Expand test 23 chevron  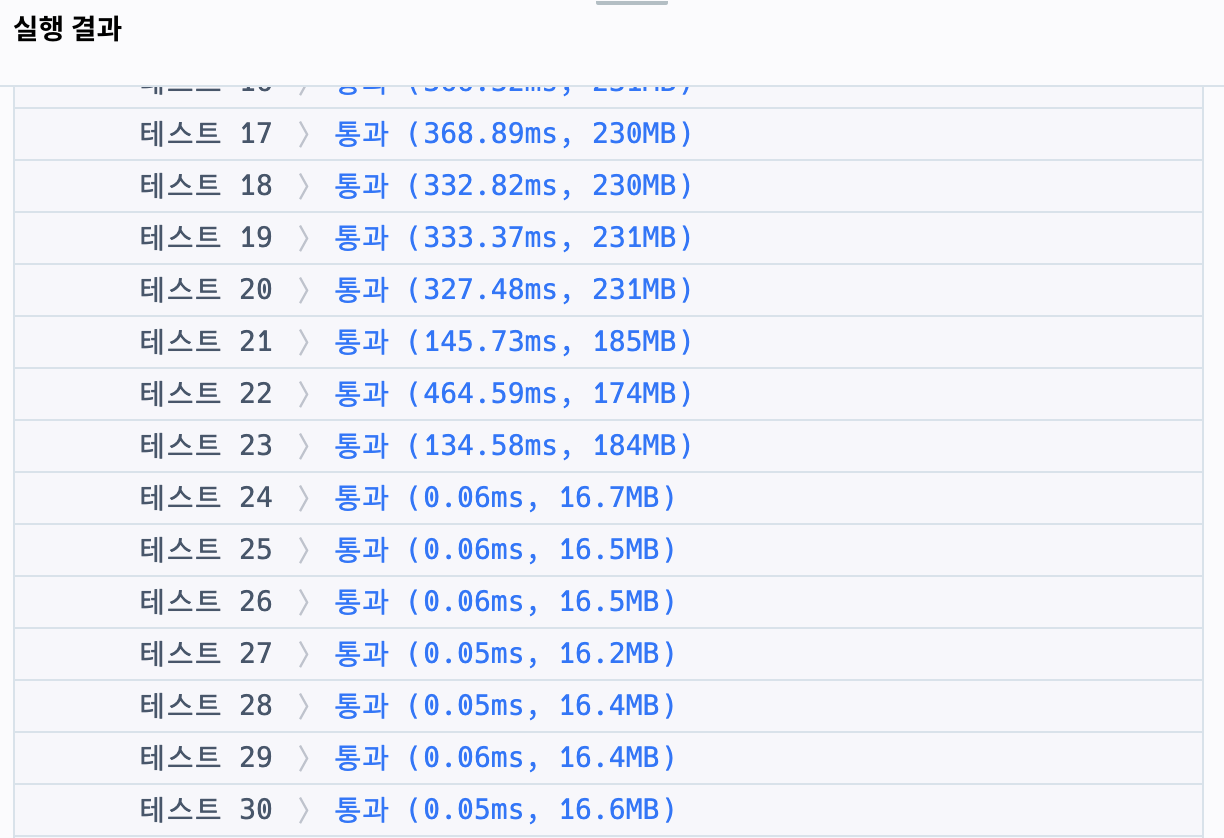303,446
